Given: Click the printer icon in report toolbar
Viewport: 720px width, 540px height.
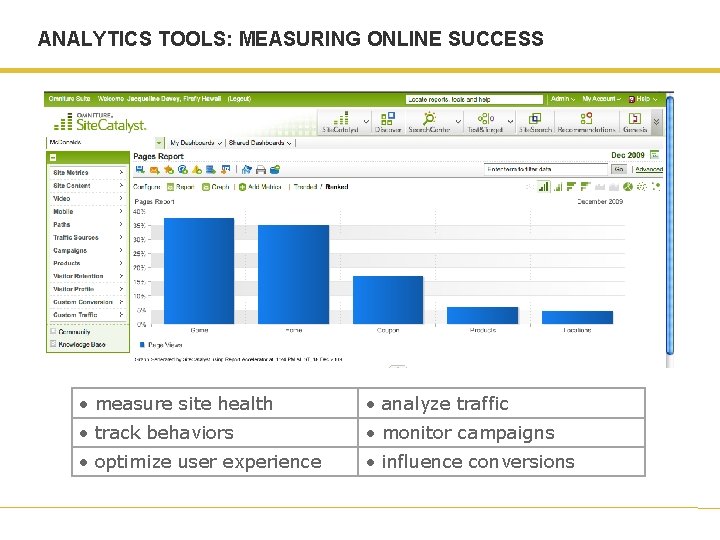Looking at the screenshot, I should click(x=260, y=170).
